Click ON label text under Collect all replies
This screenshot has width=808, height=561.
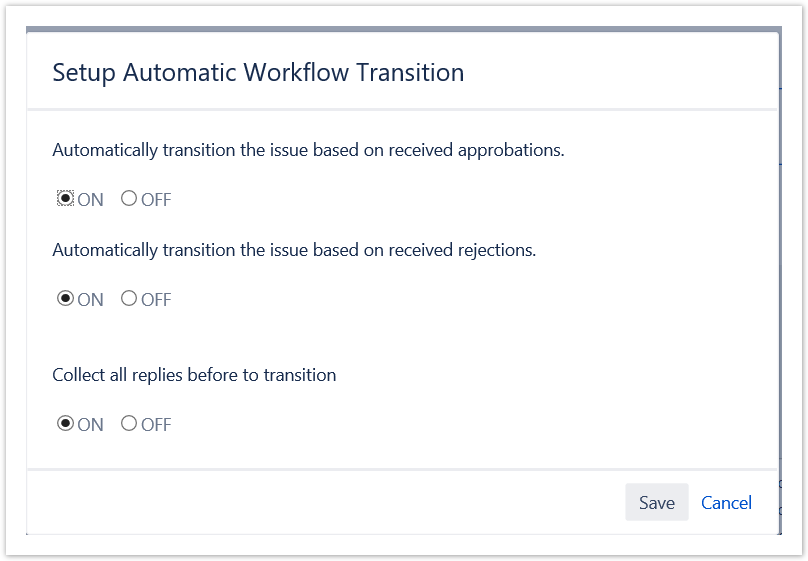91,425
